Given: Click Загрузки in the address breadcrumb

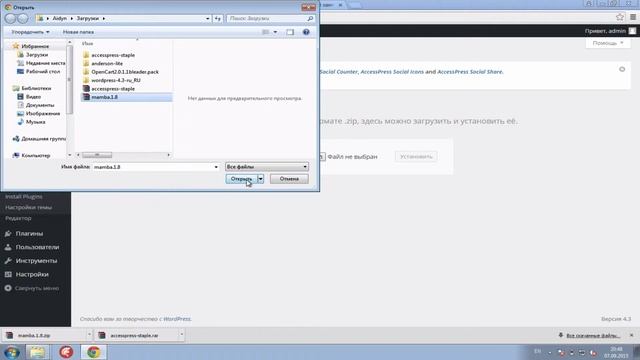Looking at the screenshot, I should tap(88, 18).
